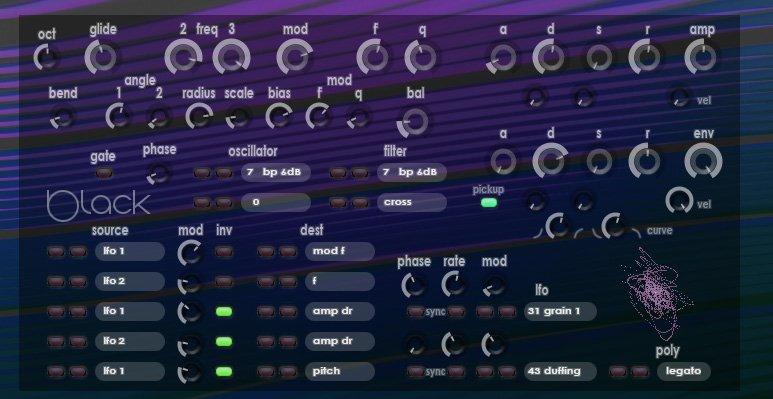Screen dimensions: 773x399
Task: Click the mod knob for lfo 1 to mod f
Action: point(190,253)
